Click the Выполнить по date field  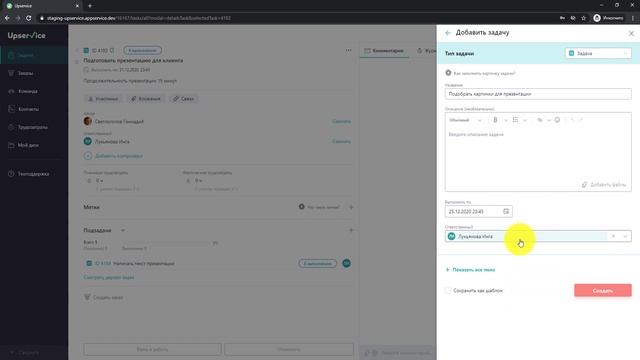pos(478,211)
